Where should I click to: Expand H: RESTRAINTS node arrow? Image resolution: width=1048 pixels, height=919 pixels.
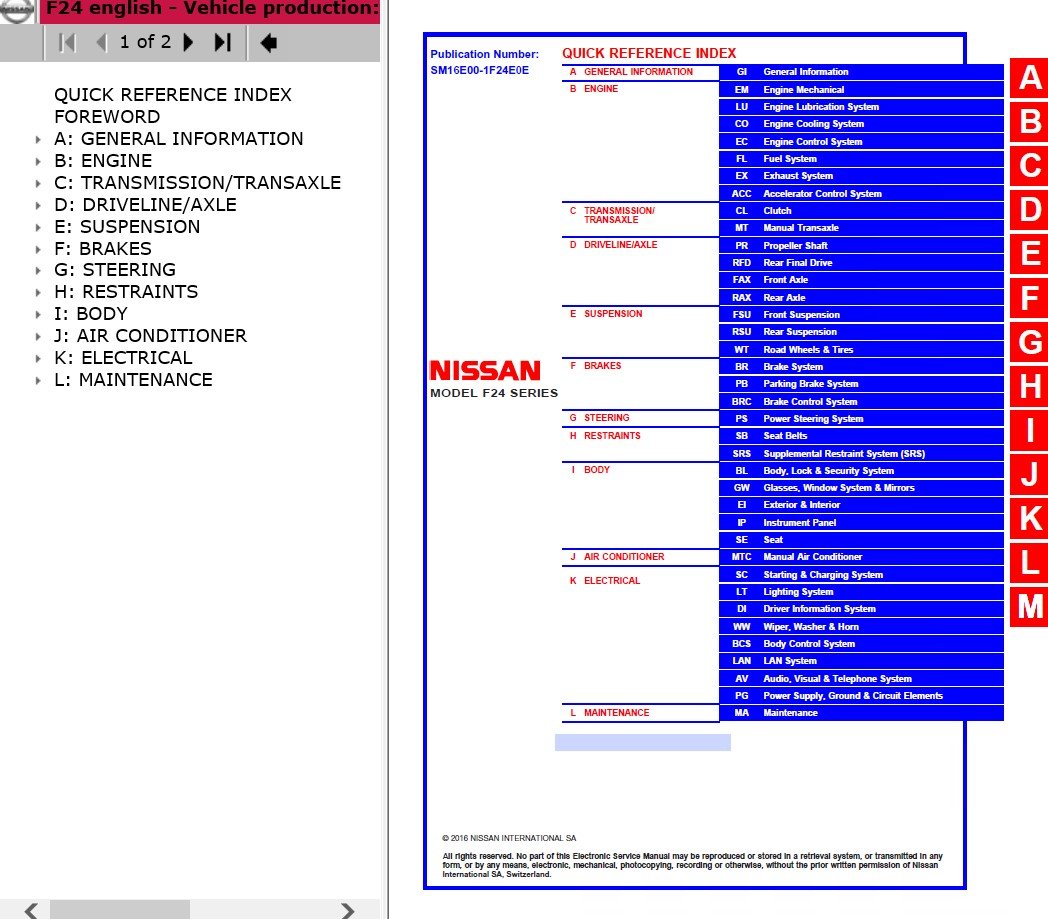click(38, 293)
